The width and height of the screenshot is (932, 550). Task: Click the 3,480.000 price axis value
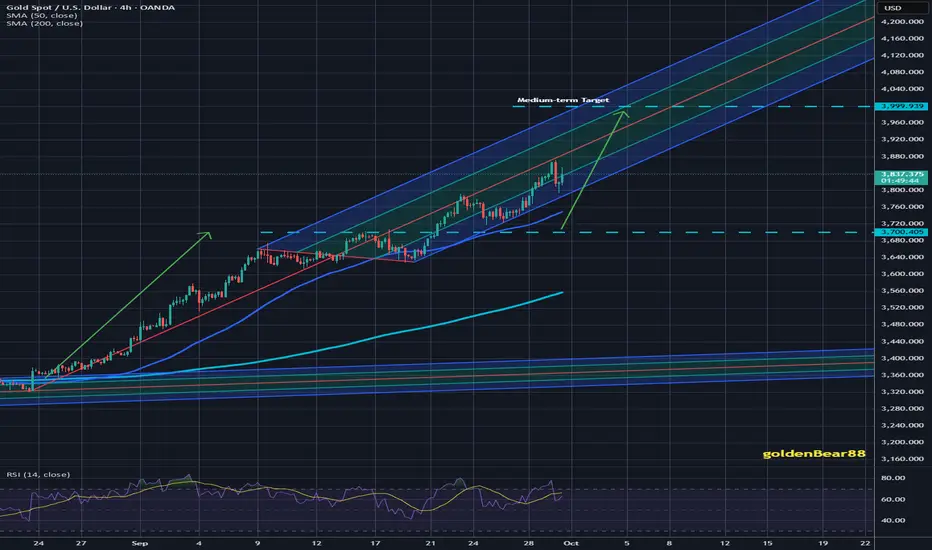point(902,324)
